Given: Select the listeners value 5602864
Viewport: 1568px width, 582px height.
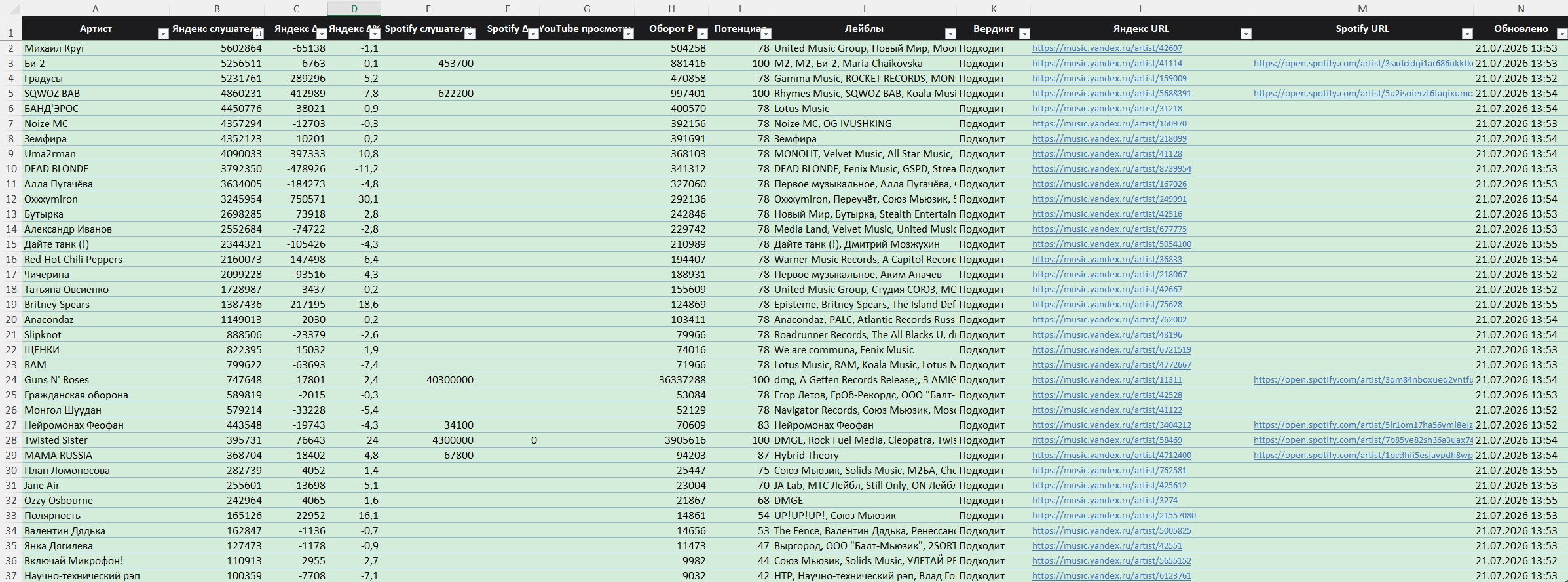Looking at the screenshot, I should [217, 48].
